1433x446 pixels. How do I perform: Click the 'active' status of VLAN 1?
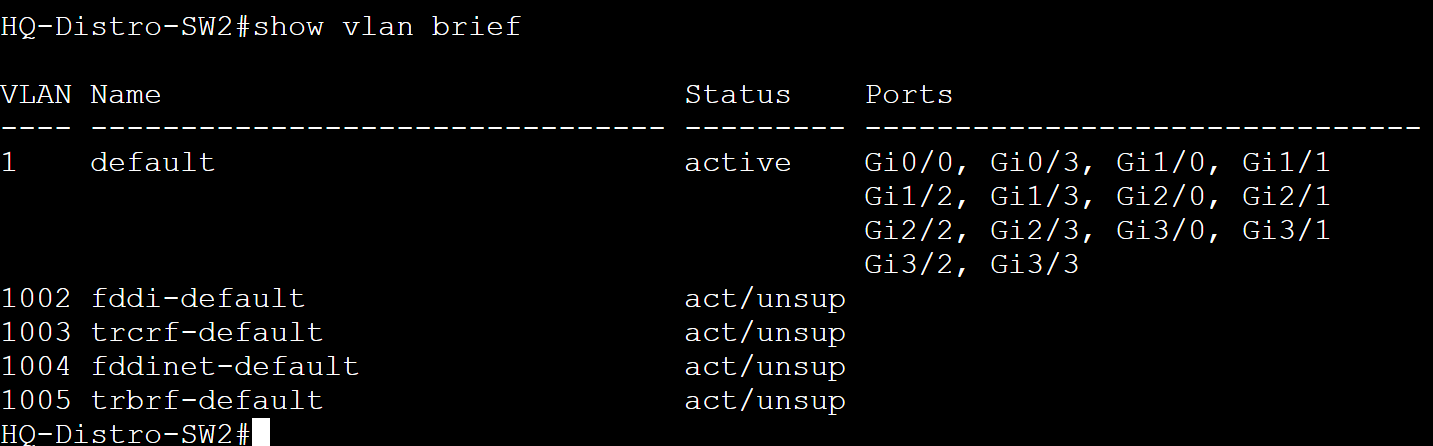[x=738, y=162]
